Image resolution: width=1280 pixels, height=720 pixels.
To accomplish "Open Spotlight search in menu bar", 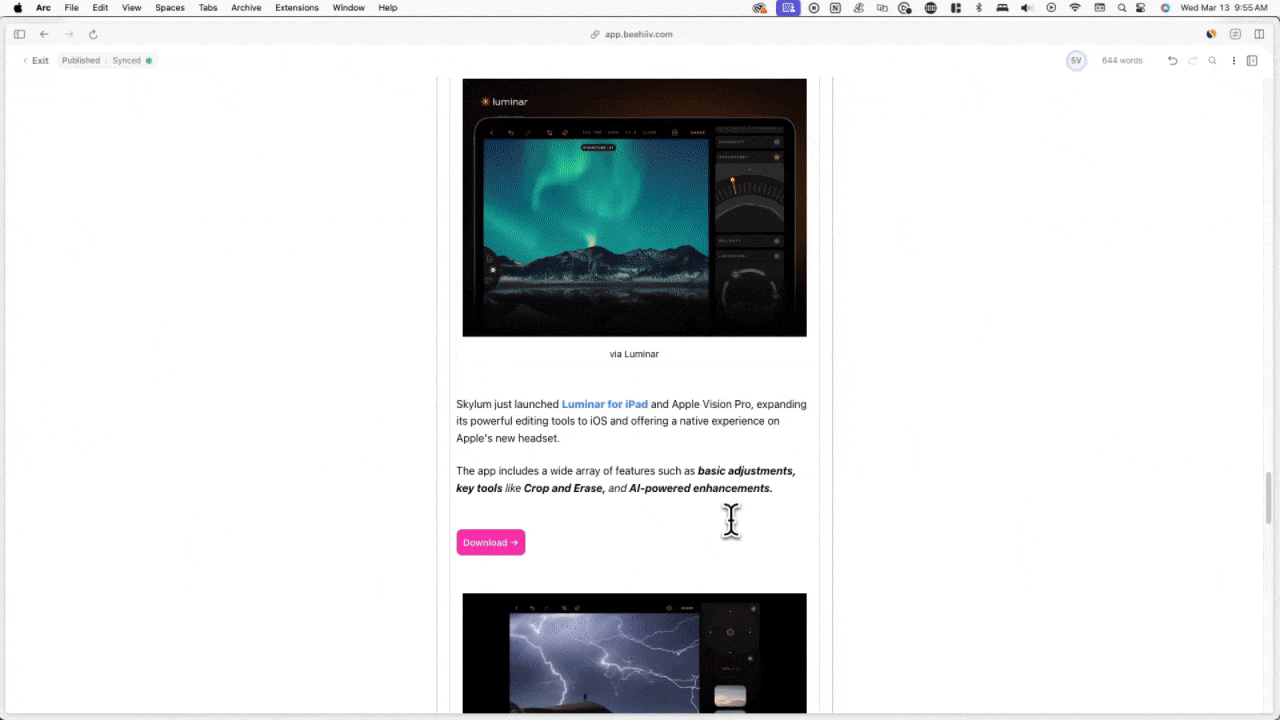I will point(1122,8).
